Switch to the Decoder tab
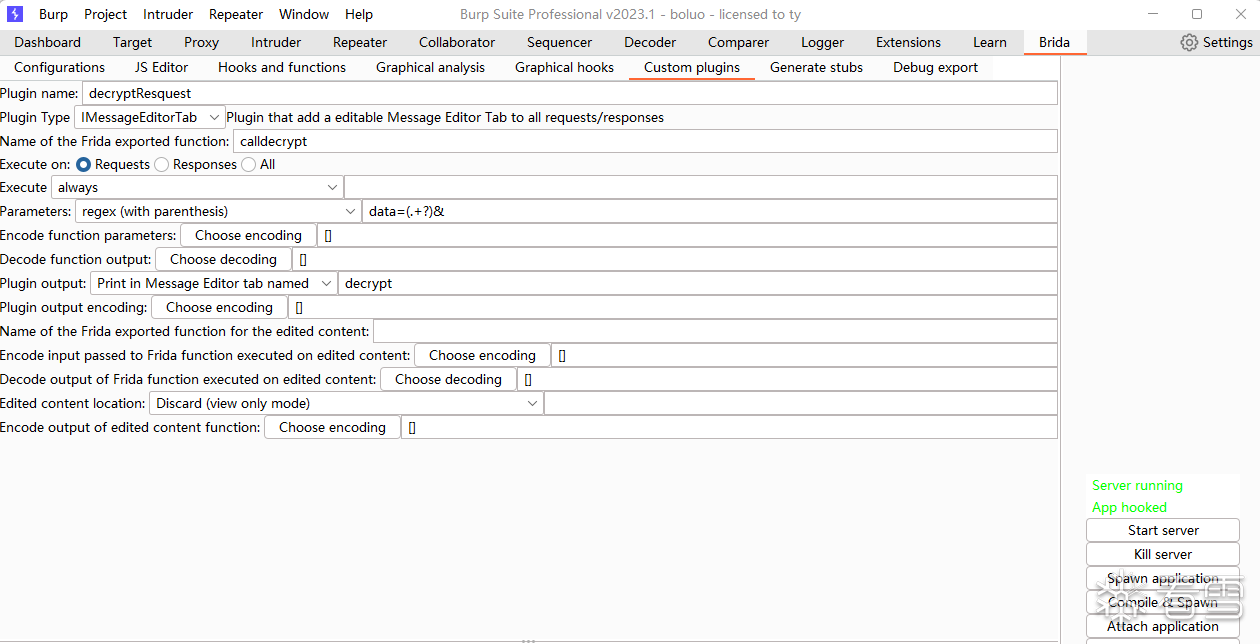The height and width of the screenshot is (644, 1260). [650, 42]
